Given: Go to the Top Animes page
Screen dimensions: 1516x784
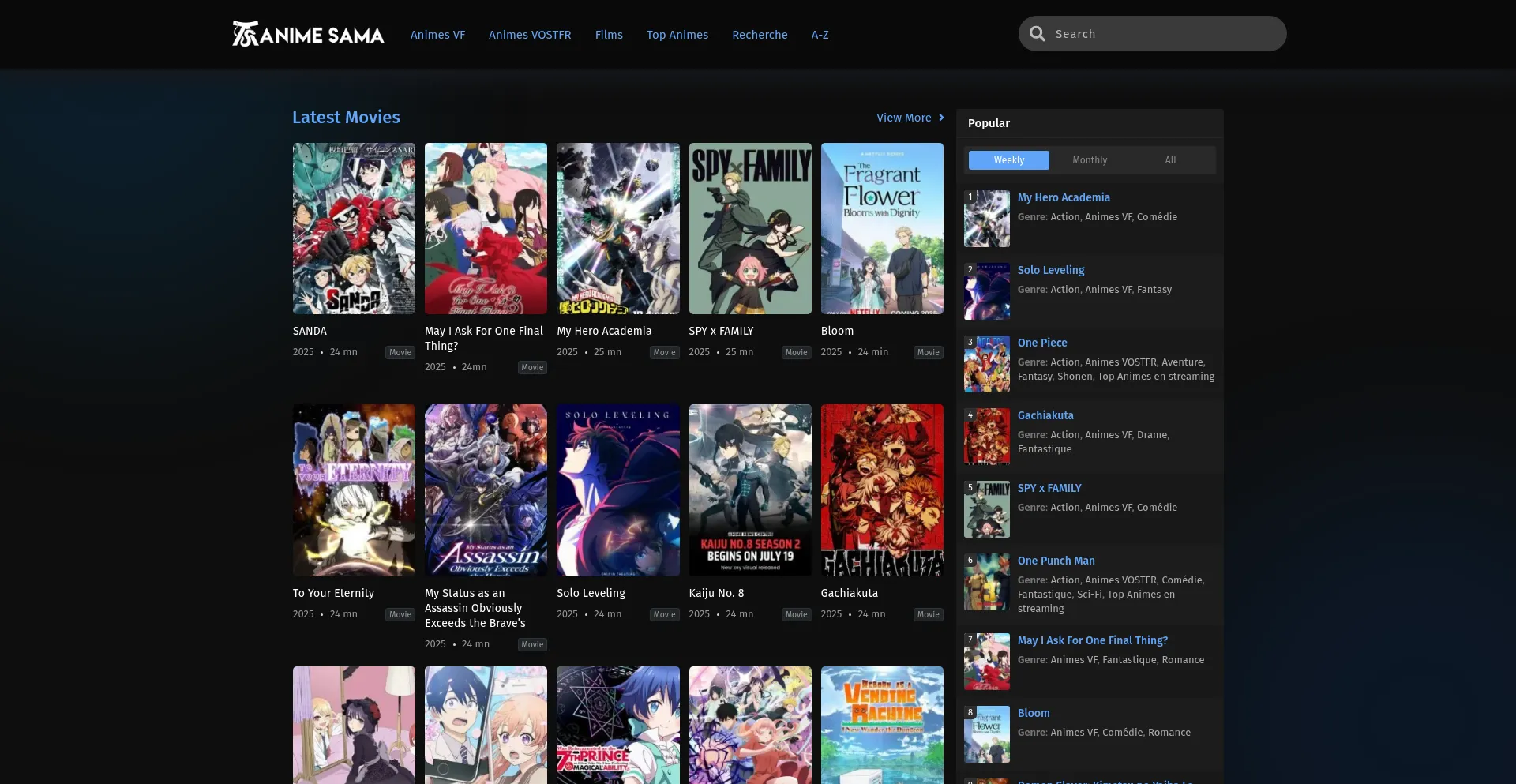Looking at the screenshot, I should coord(677,35).
